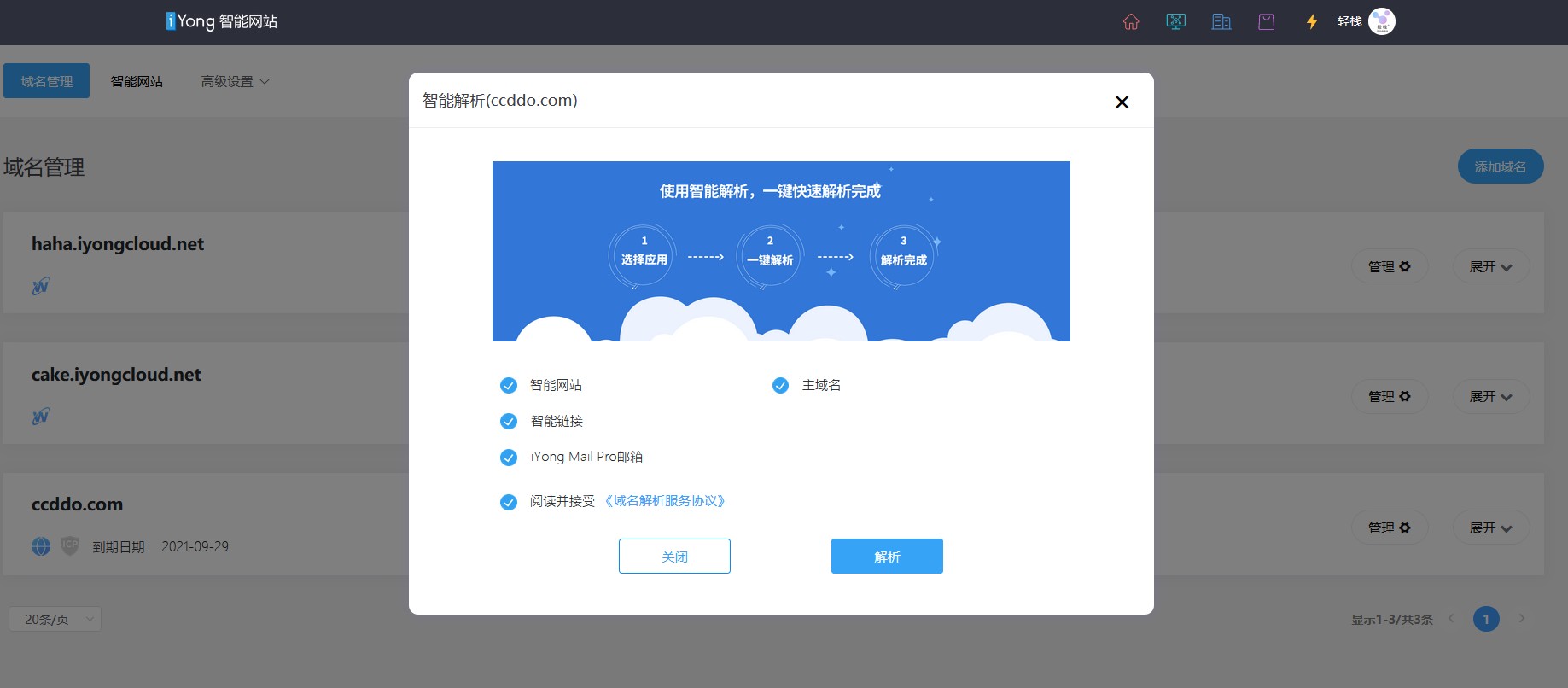Expand the cake.iyongcloud.net row via 展开
Screen dimensions: 1568x688
tap(1491, 396)
